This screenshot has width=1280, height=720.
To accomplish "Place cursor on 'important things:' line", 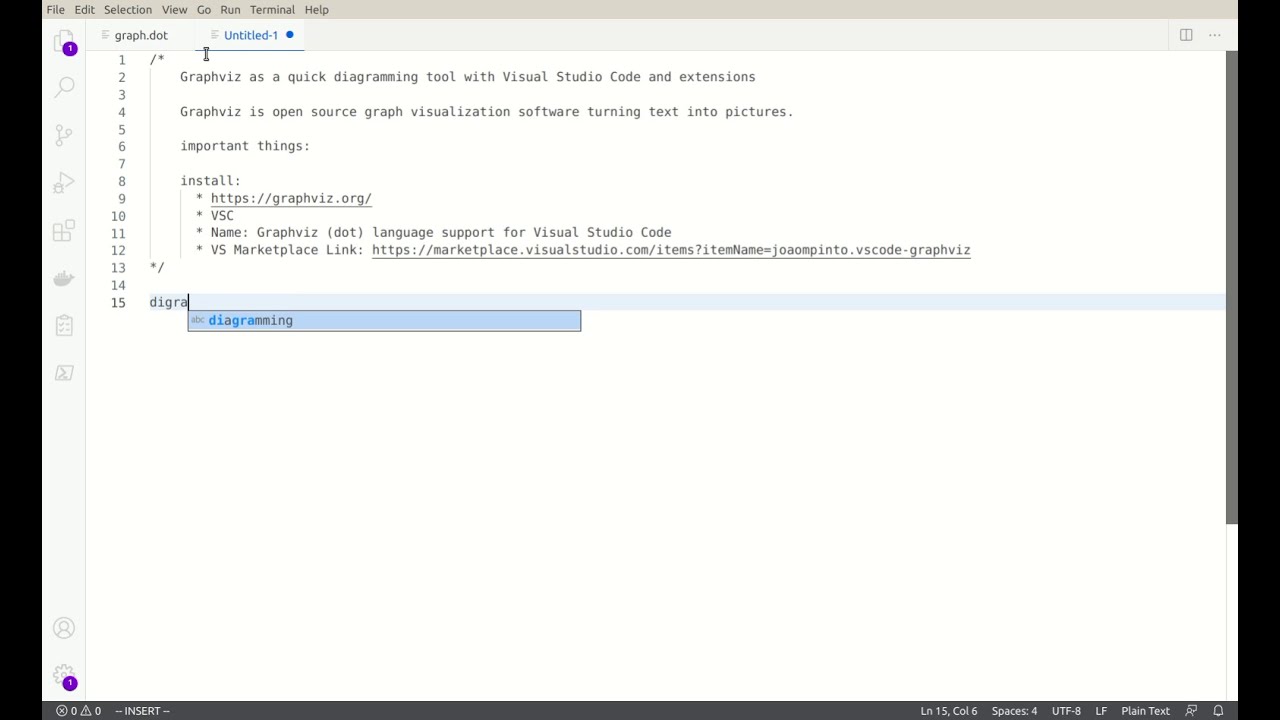I will pos(245,146).
